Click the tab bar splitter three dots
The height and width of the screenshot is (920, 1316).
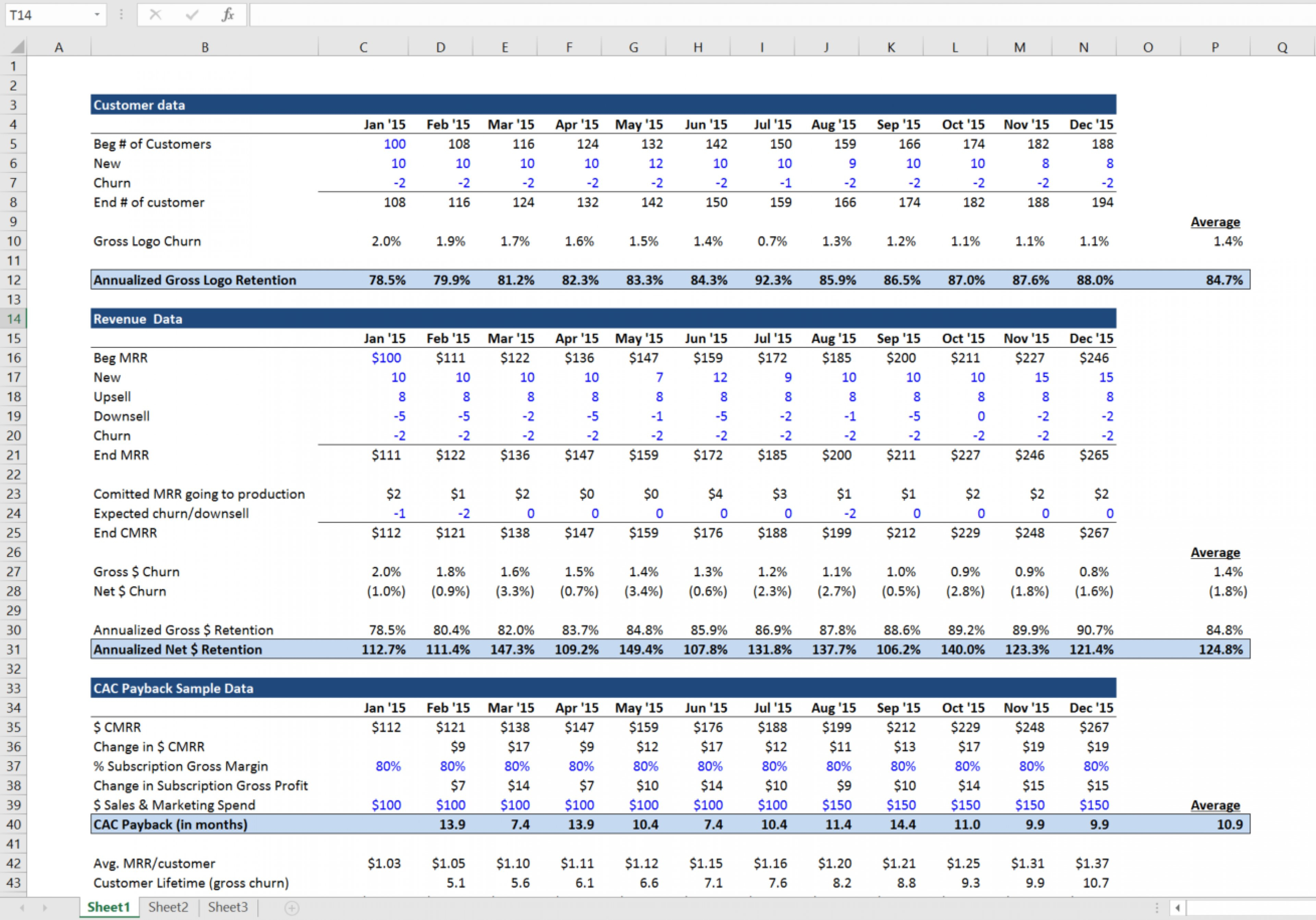[1157, 908]
